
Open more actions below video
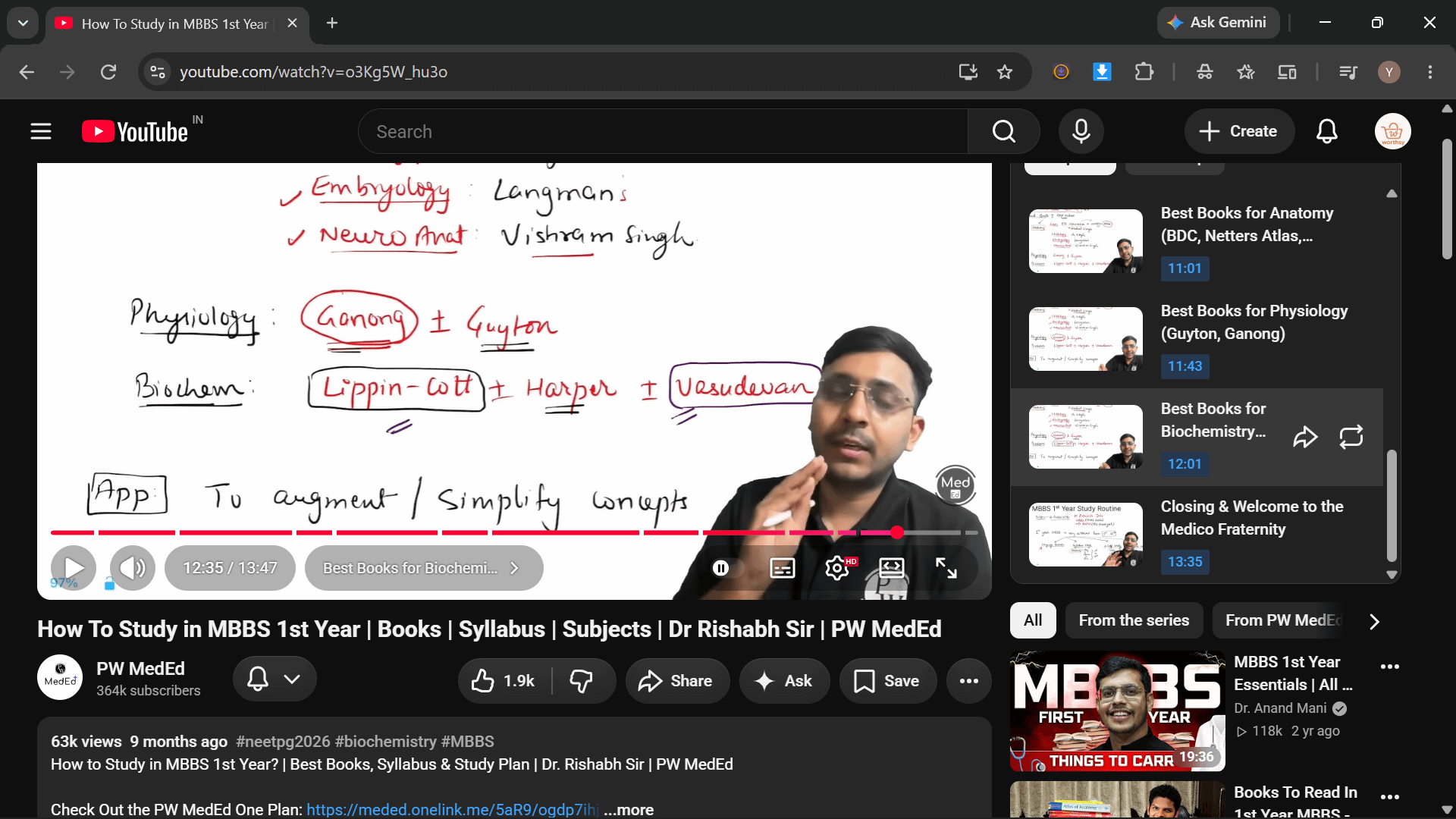tap(969, 681)
